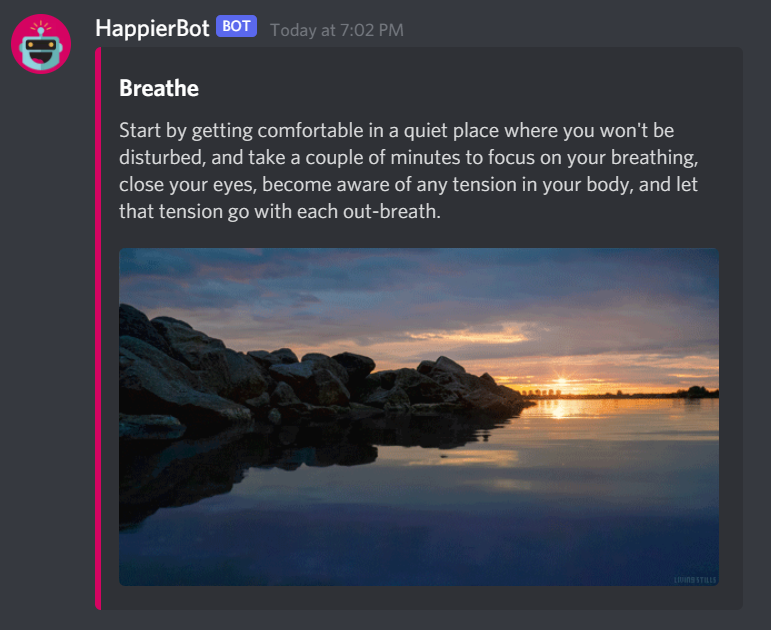771x630 pixels.
Task: Select the Today at 7:02 PM timestamp
Action: coord(337,30)
